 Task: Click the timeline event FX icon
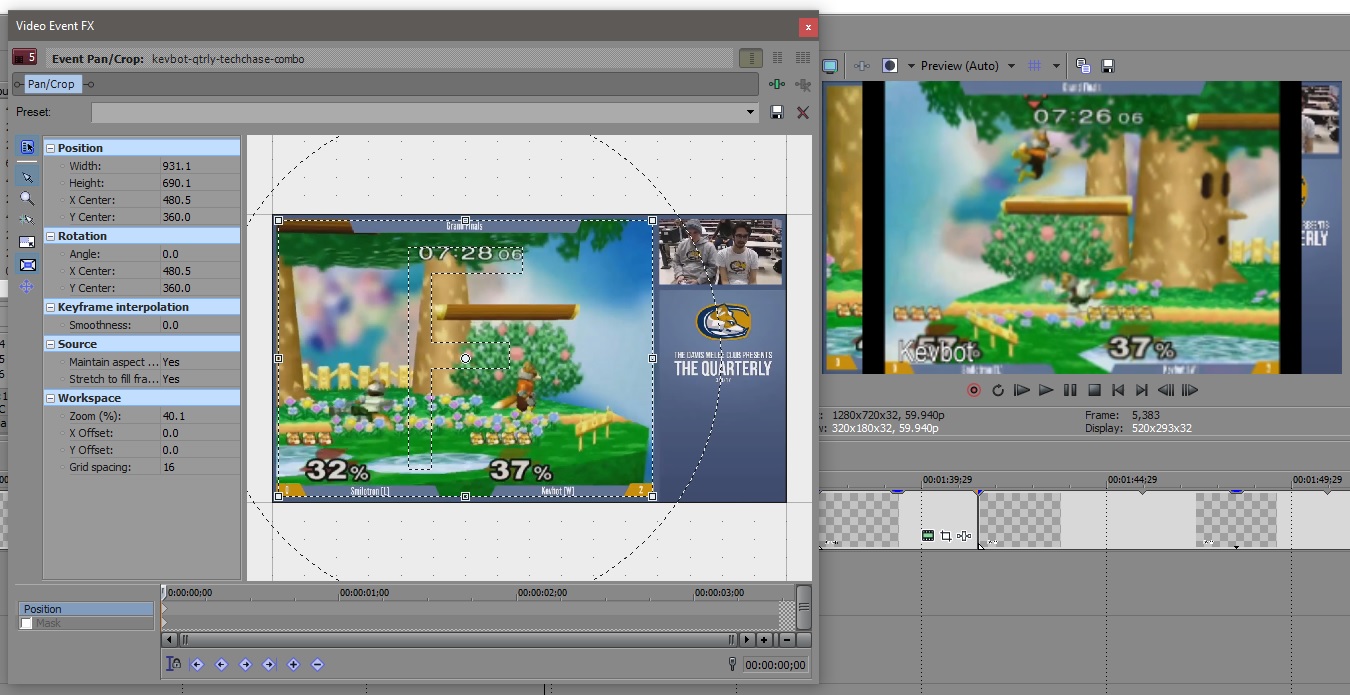coord(964,536)
